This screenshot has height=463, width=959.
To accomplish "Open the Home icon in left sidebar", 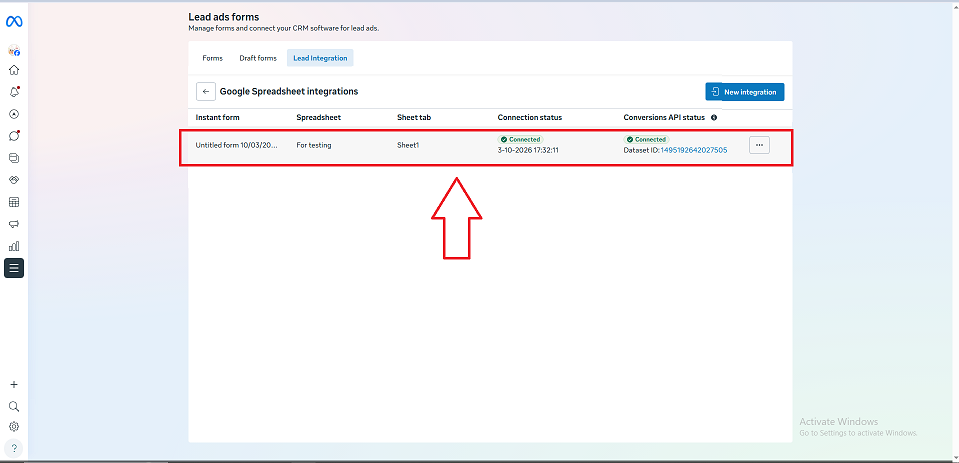I will (x=14, y=70).
